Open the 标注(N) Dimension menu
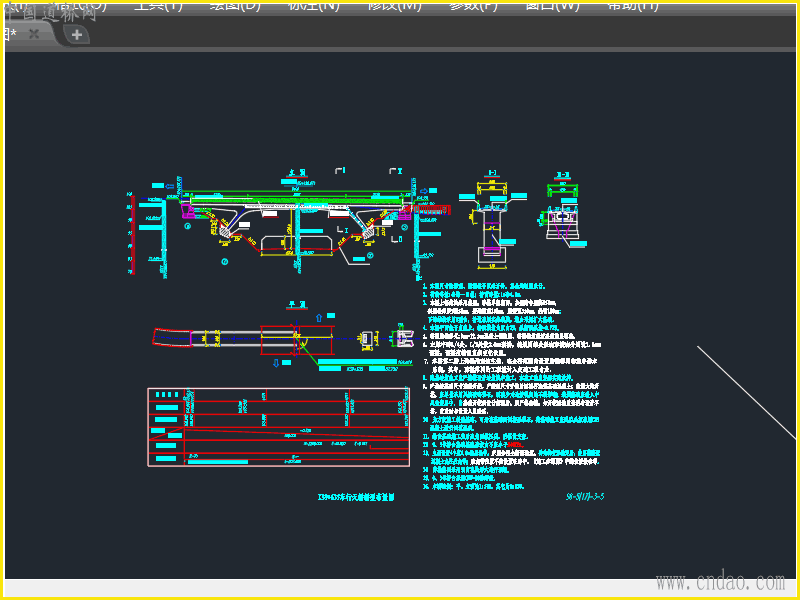 313,5
